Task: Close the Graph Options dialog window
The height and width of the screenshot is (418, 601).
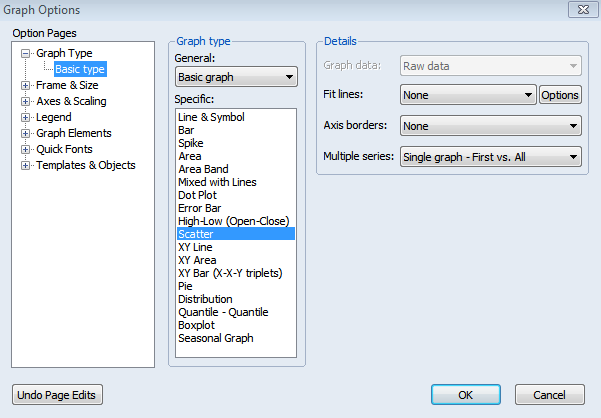Action: (580, 9)
